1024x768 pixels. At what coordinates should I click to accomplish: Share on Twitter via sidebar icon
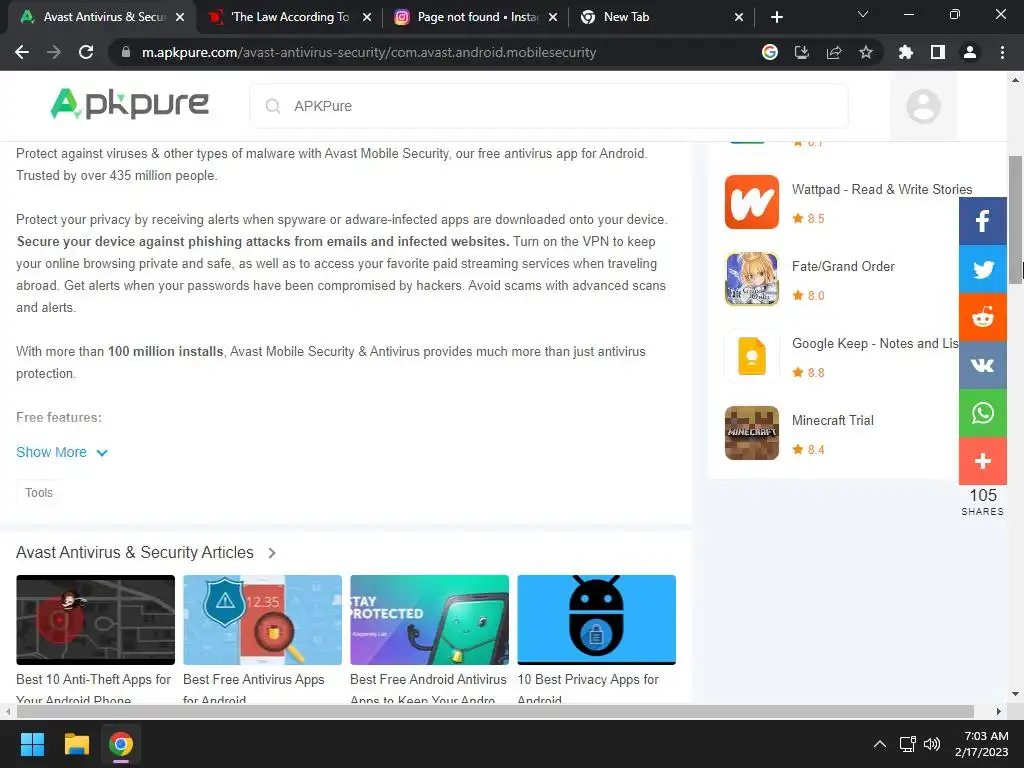point(982,269)
